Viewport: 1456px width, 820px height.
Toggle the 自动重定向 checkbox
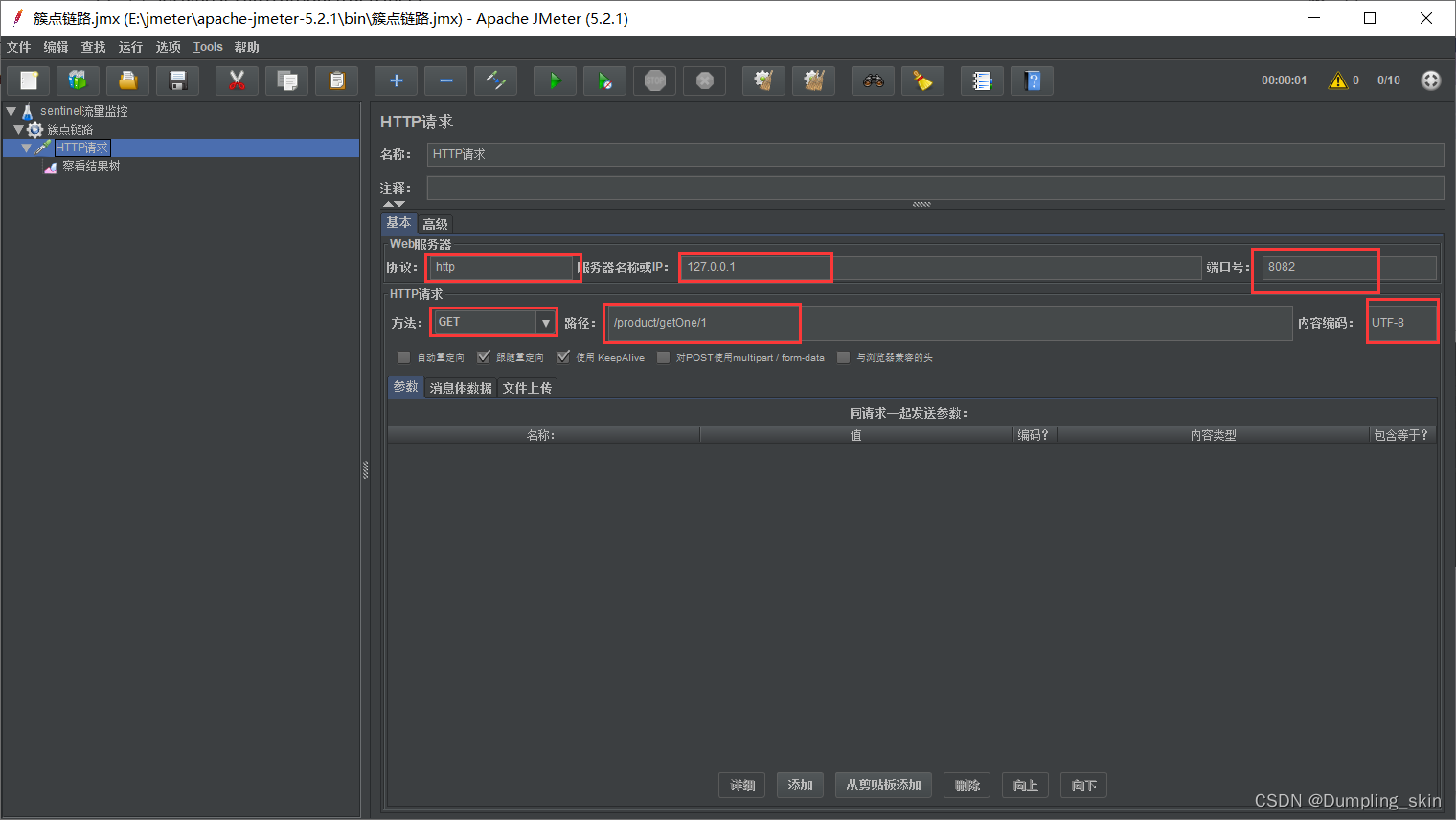[403, 357]
